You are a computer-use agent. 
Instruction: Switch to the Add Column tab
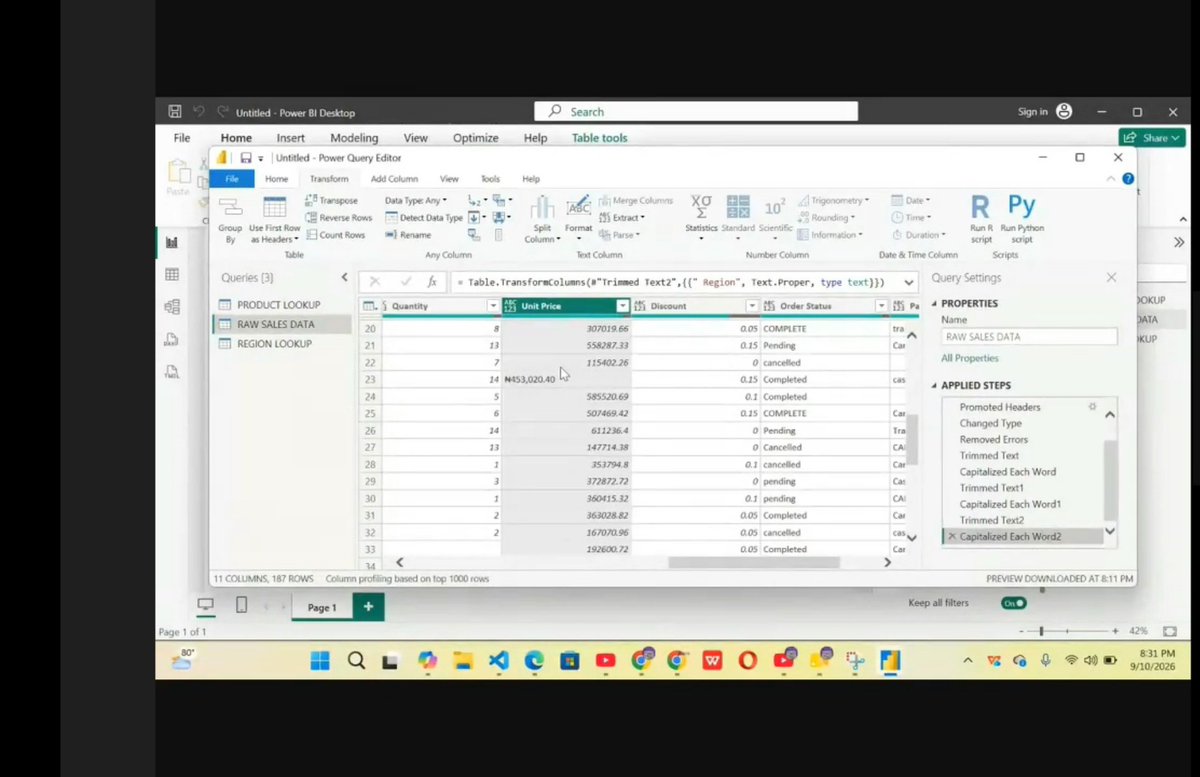[x=394, y=179]
